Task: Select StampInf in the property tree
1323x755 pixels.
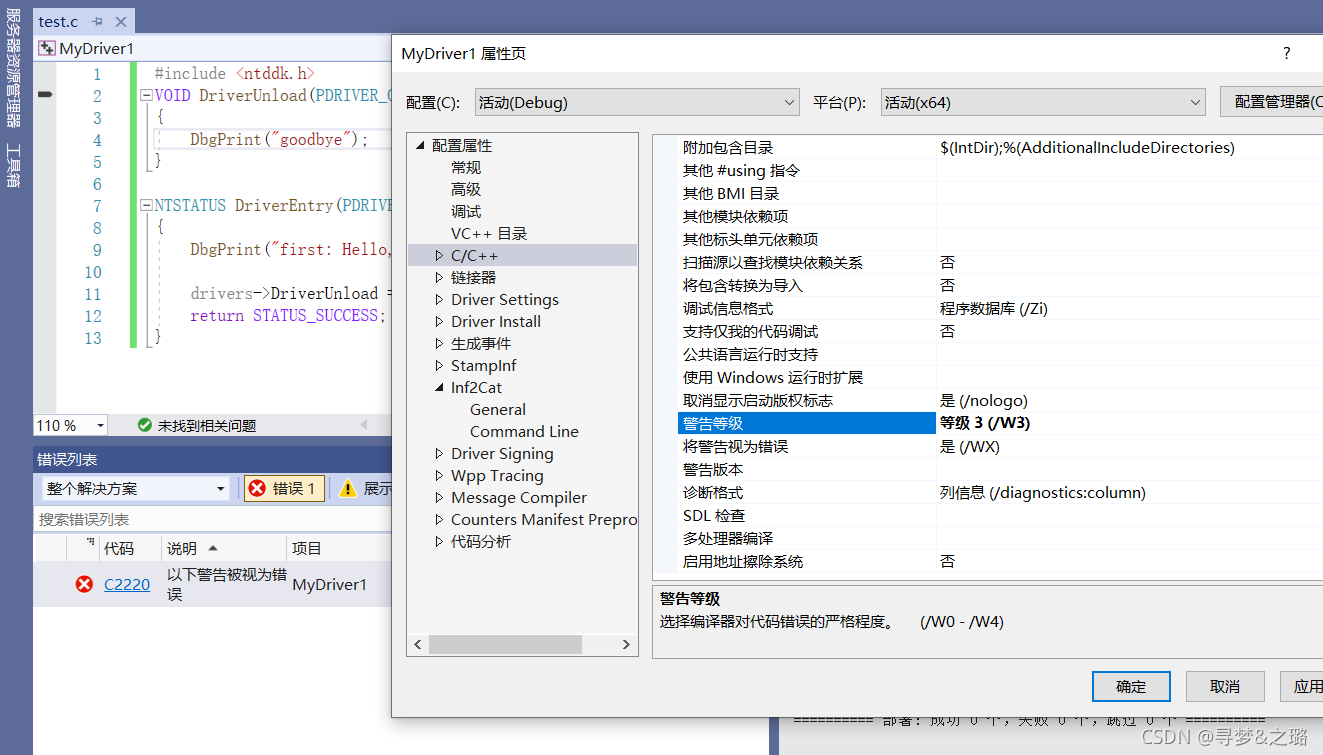Action: click(x=484, y=366)
